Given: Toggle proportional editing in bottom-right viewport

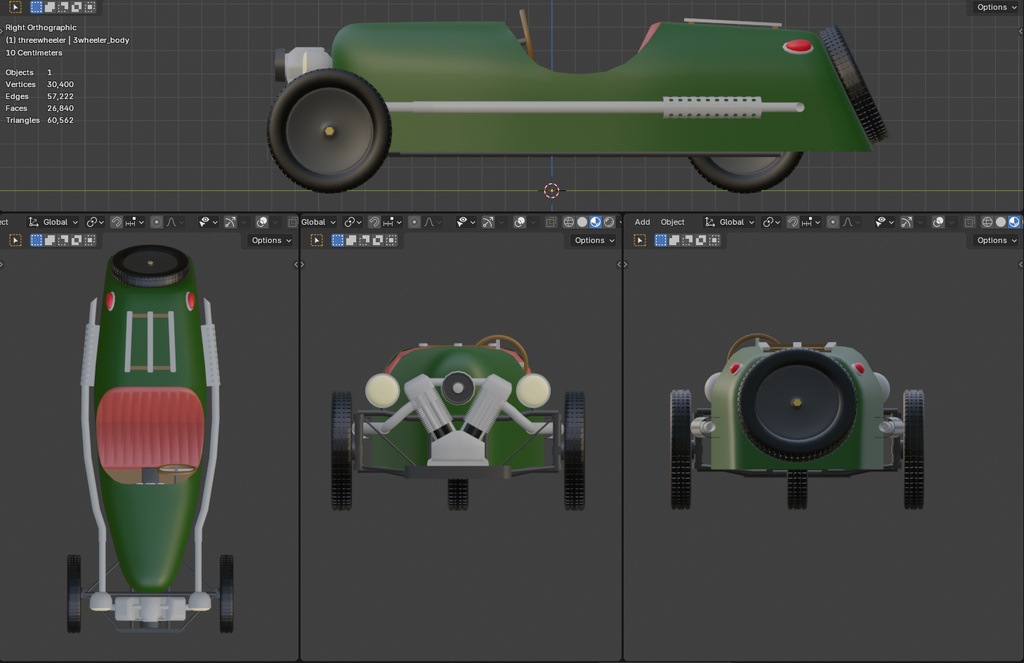Looking at the screenshot, I should (x=833, y=222).
